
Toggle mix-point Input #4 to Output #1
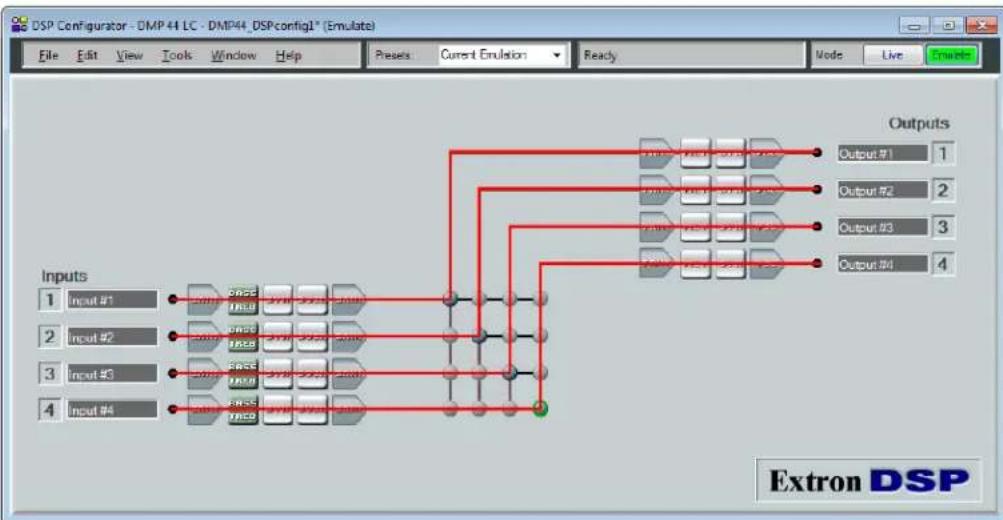click(450, 408)
